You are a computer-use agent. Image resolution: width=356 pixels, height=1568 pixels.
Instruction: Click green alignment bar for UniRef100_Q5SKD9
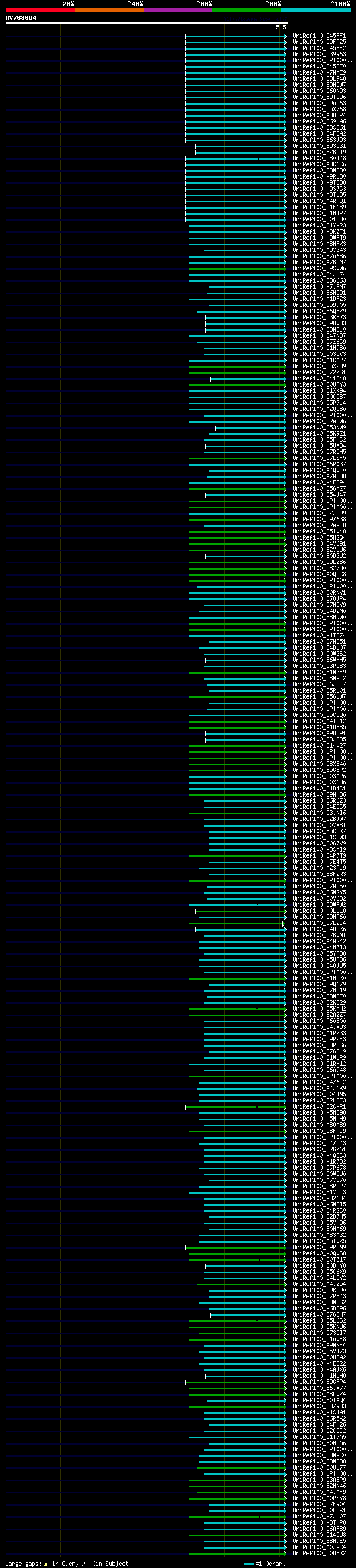pos(238,367)
